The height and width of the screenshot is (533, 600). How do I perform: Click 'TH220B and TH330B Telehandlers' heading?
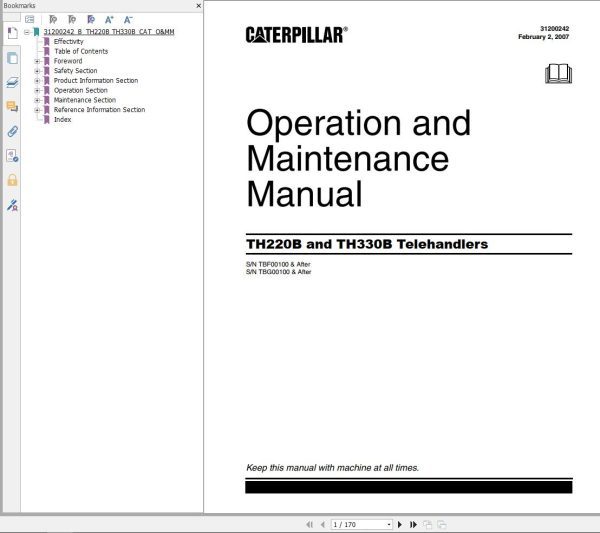[367, 244]
